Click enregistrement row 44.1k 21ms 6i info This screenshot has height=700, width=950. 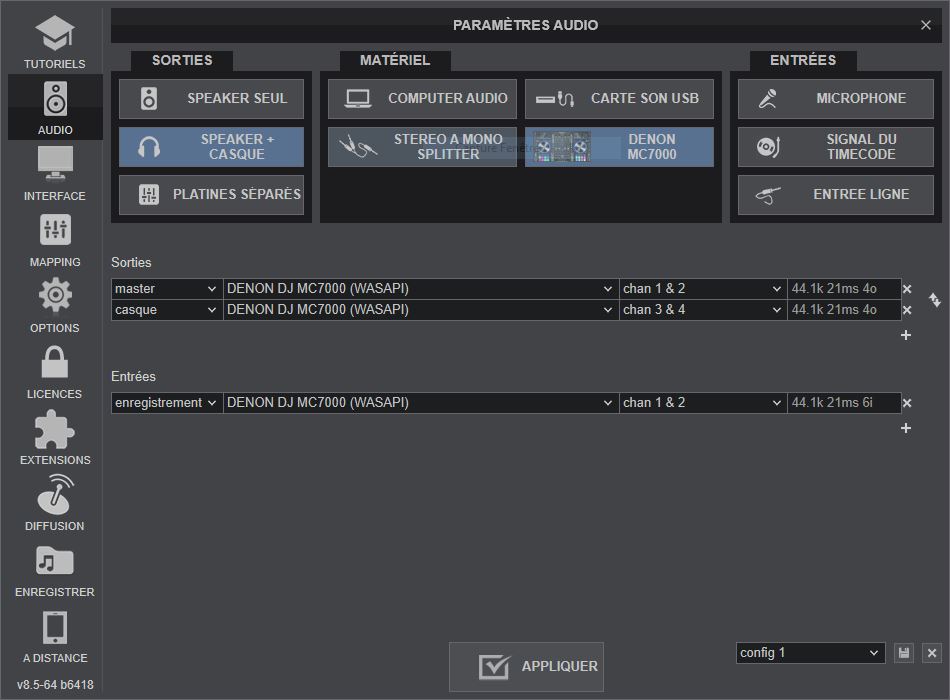pyautogui.click(x=843, y=402)
